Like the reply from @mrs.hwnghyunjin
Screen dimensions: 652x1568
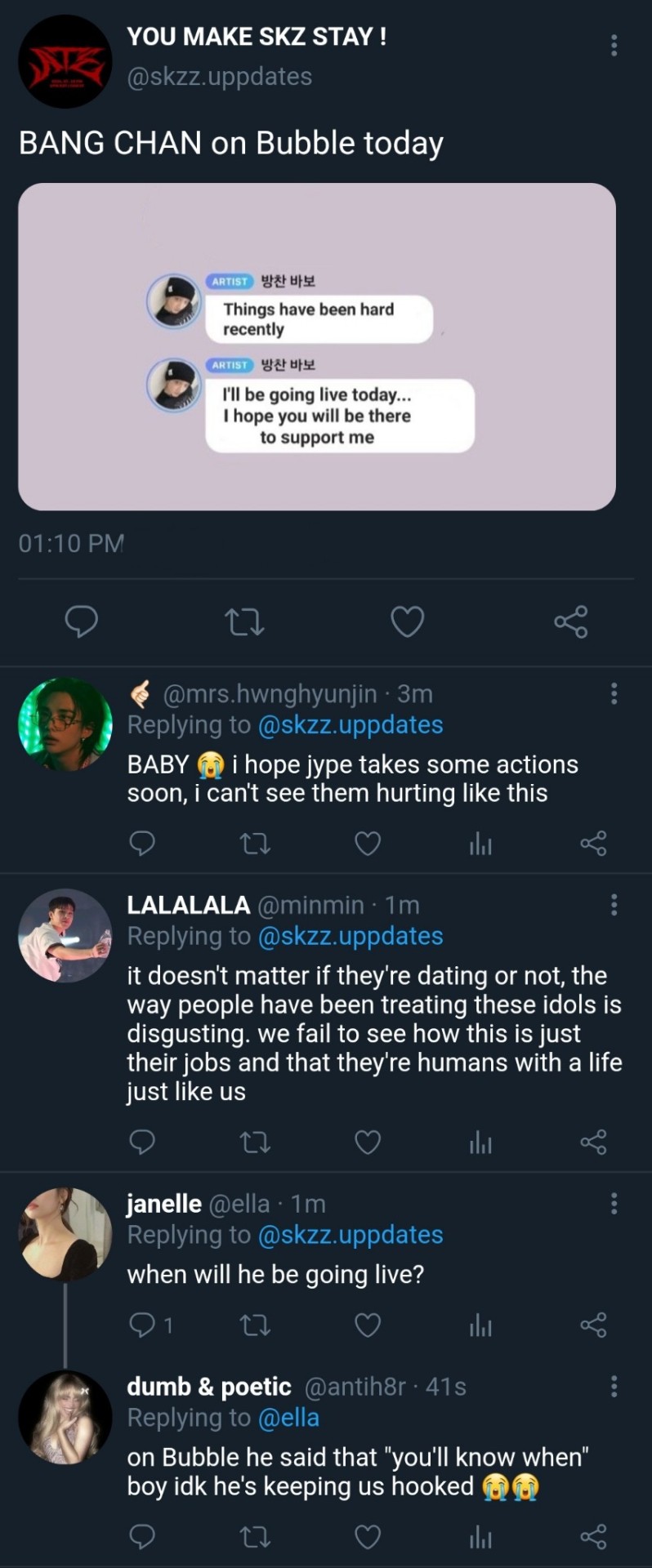coord(368,844)
